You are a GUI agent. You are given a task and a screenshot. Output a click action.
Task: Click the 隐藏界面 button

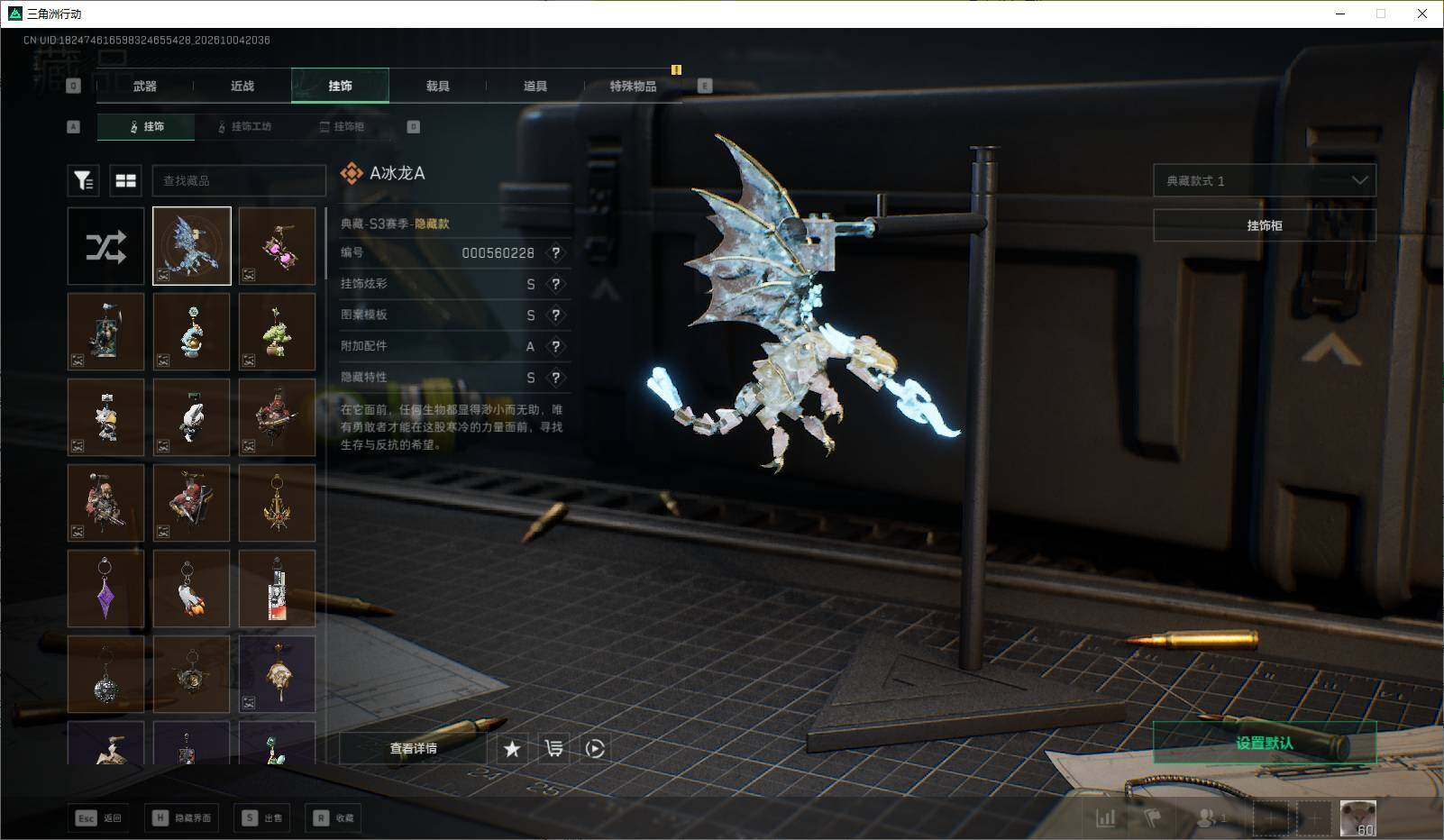pos(182,817)
